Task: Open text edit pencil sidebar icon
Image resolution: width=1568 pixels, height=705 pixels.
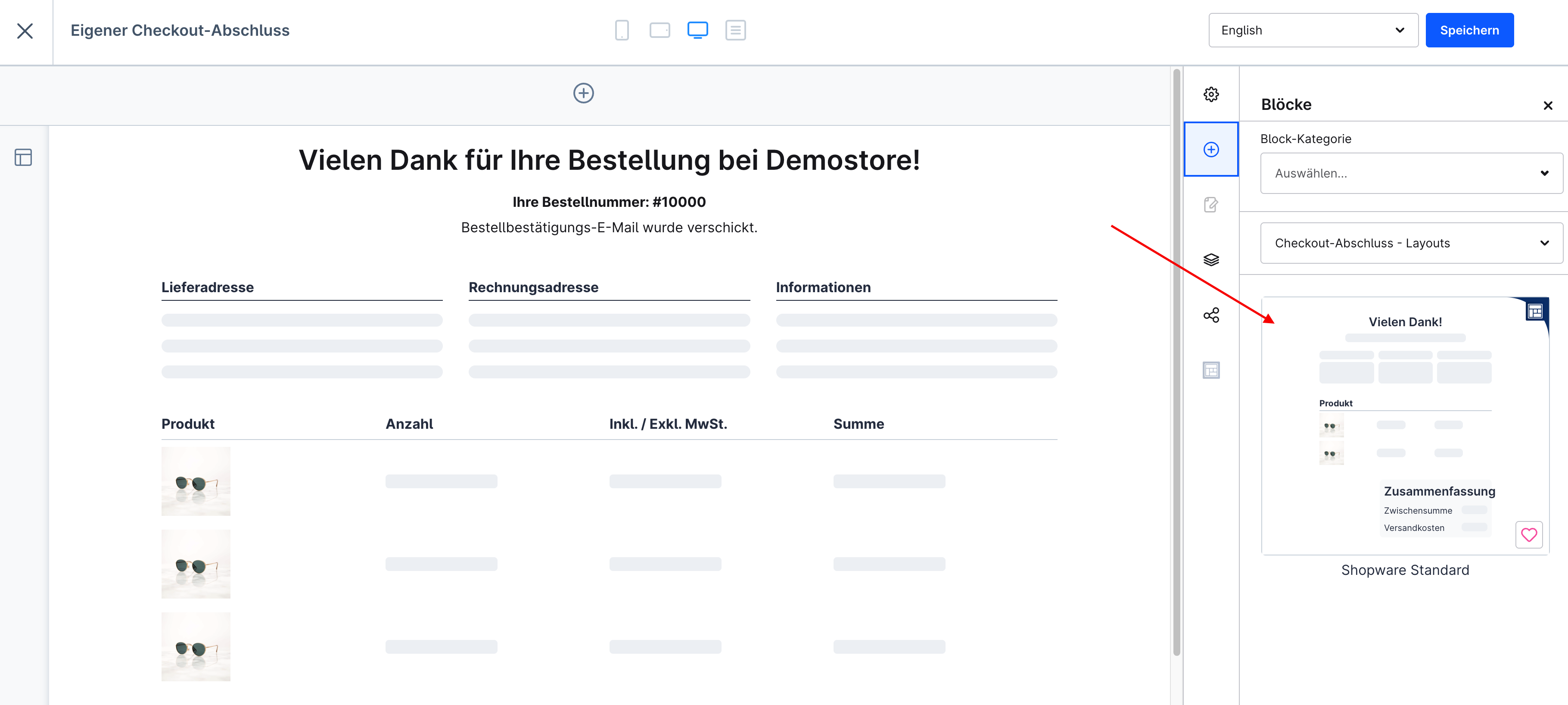Action: (1211, 205)
